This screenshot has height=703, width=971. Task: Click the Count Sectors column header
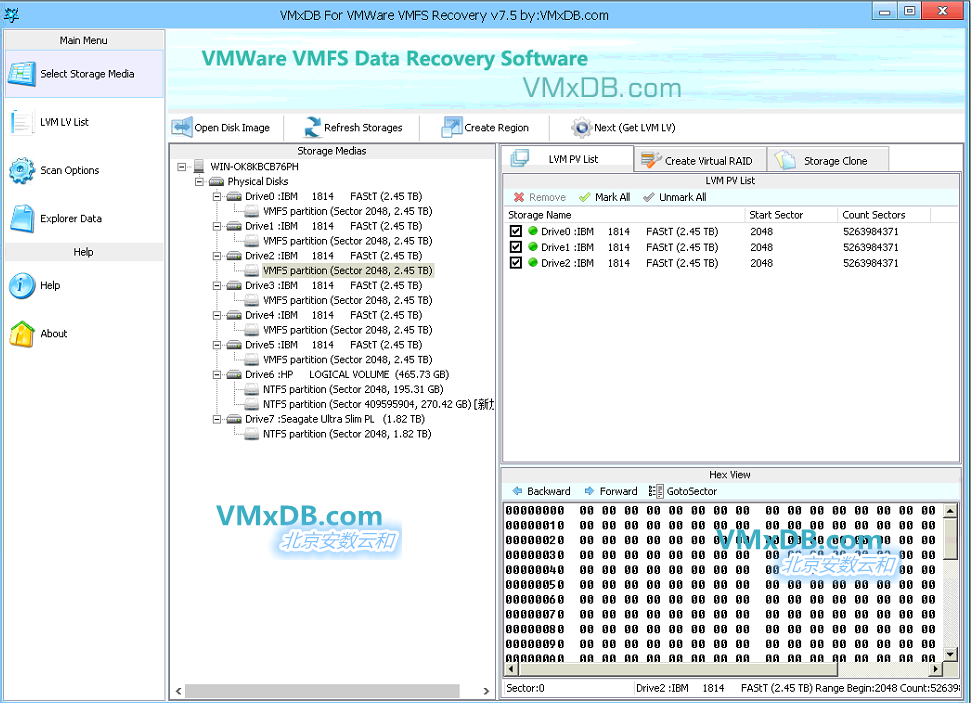click(884, 215)
